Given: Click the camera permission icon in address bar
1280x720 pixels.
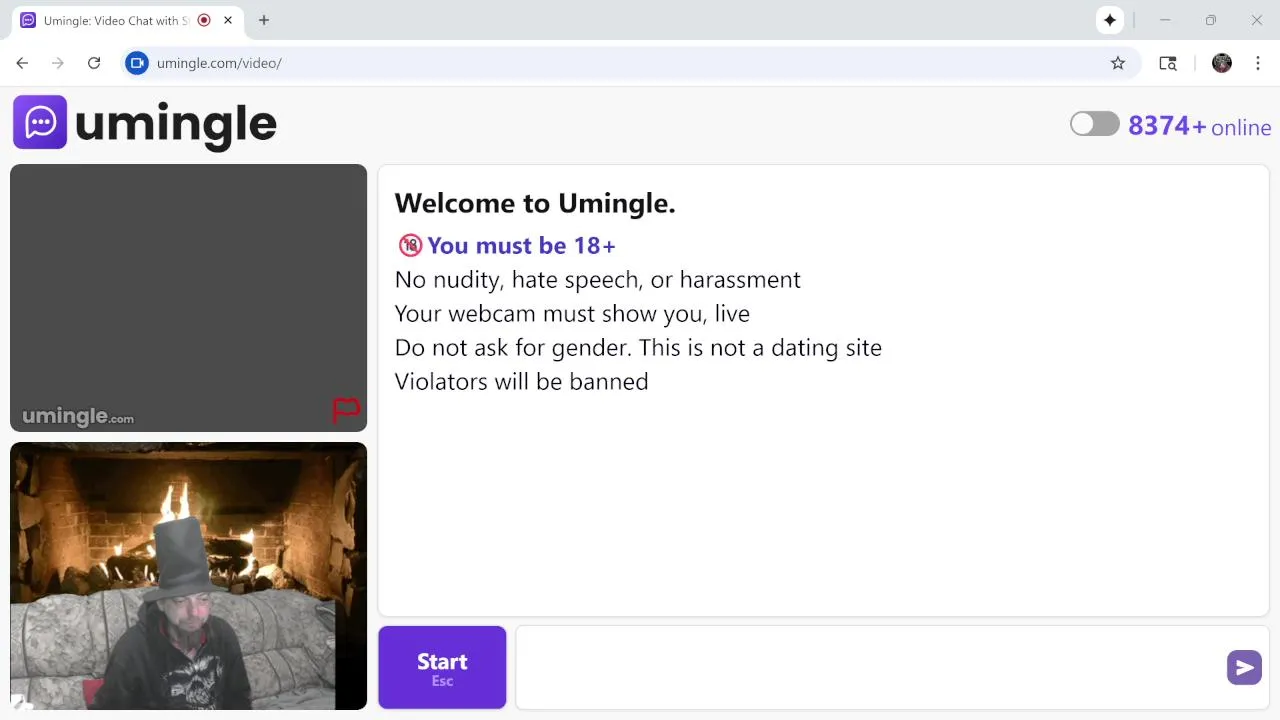Looking at the screenshot, I should click(x=137, y=63).
